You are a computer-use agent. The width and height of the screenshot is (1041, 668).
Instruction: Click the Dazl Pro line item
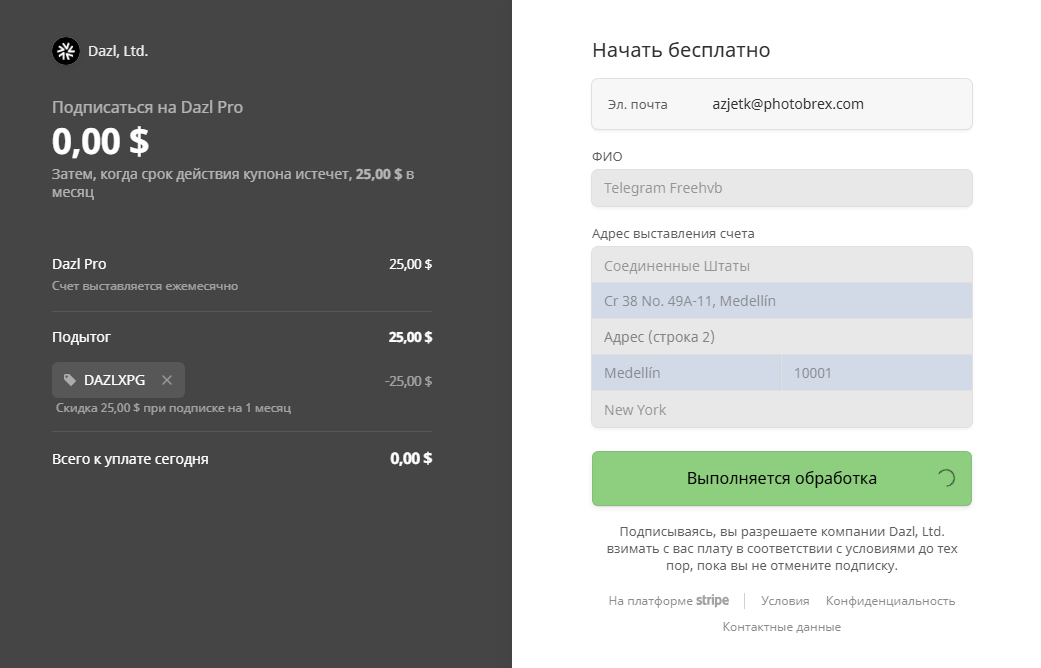tap(79, 264)
